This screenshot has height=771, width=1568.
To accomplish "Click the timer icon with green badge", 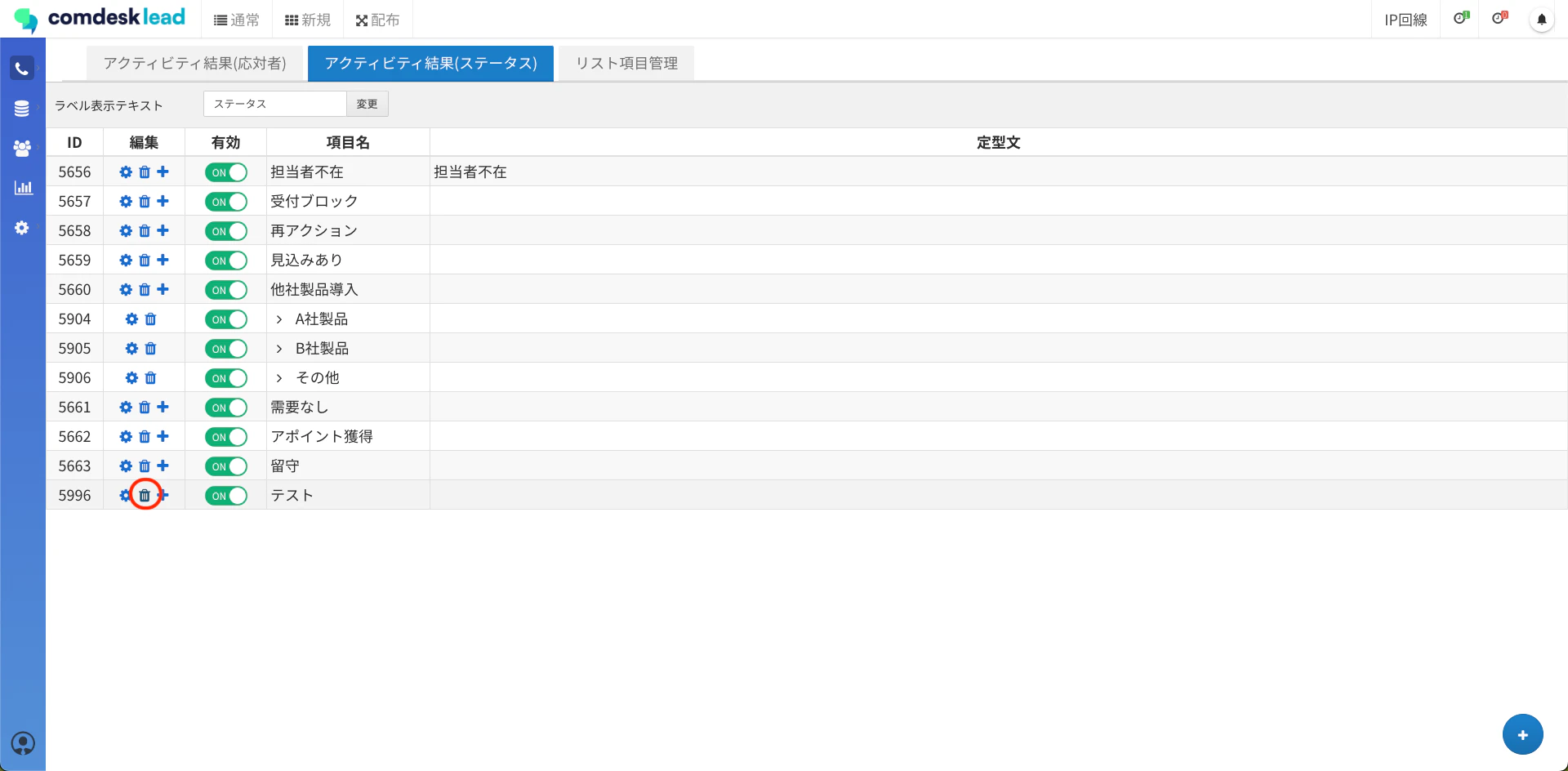I will point(1461,17).
